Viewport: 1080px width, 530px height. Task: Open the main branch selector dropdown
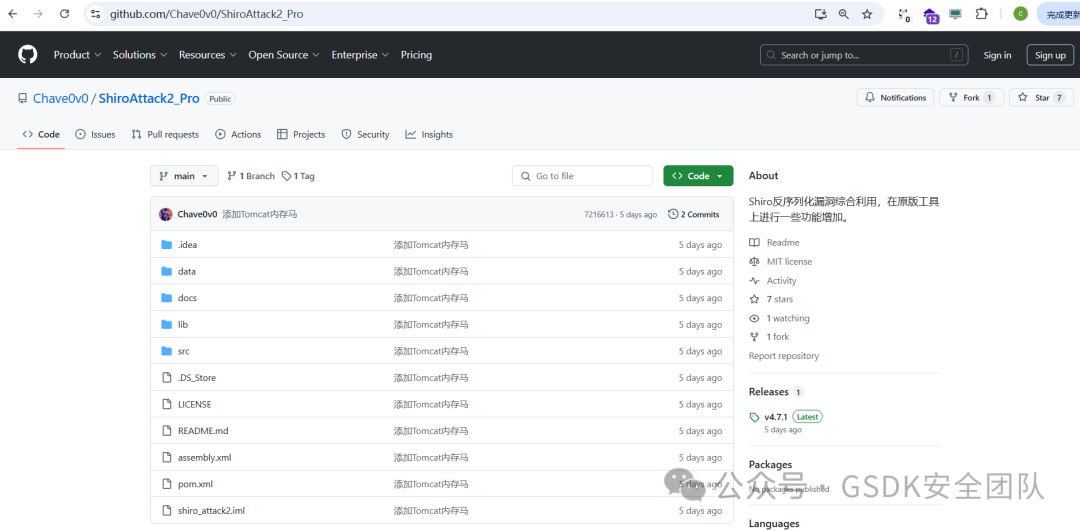pyautogui.click(x=184, y=176)
